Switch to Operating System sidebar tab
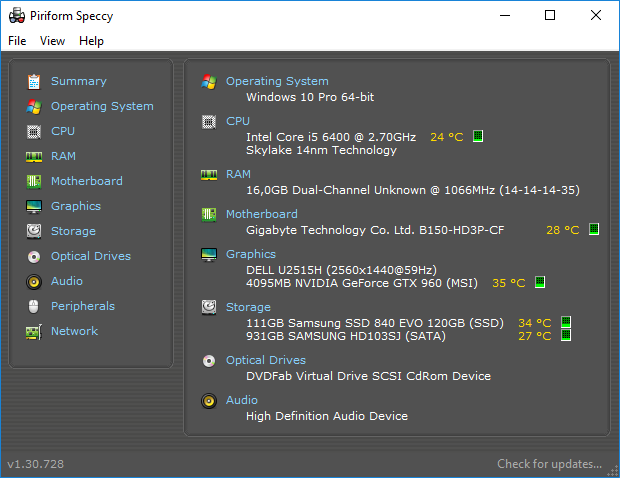This screenshot has height=478, width=620. tap(102, 106)
